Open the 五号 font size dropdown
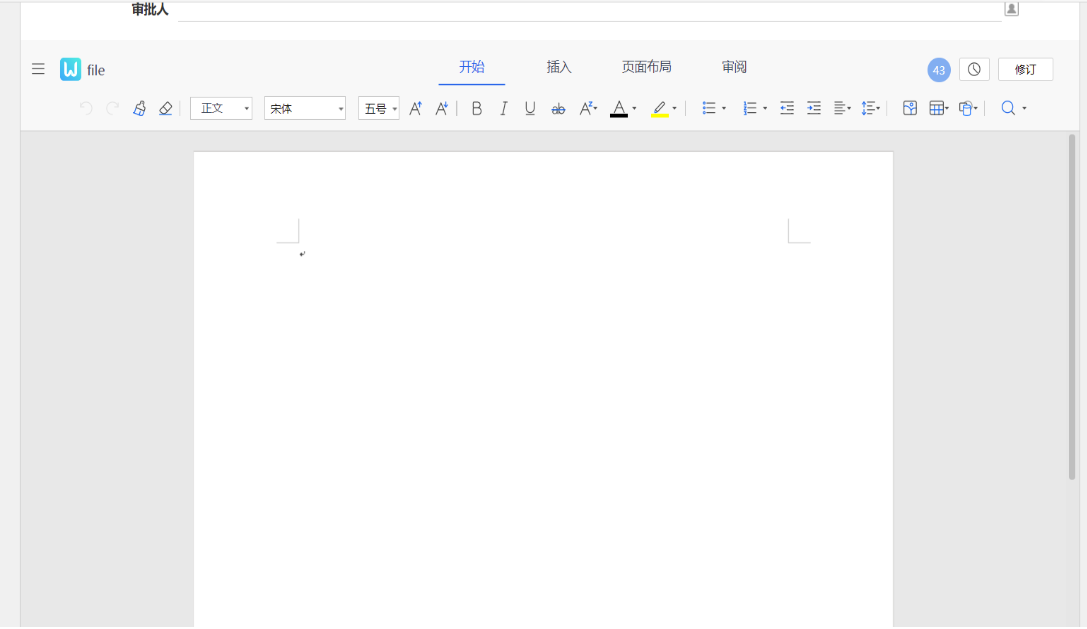1087x629 pixels. pyautogui.click(x=379, y=108)
